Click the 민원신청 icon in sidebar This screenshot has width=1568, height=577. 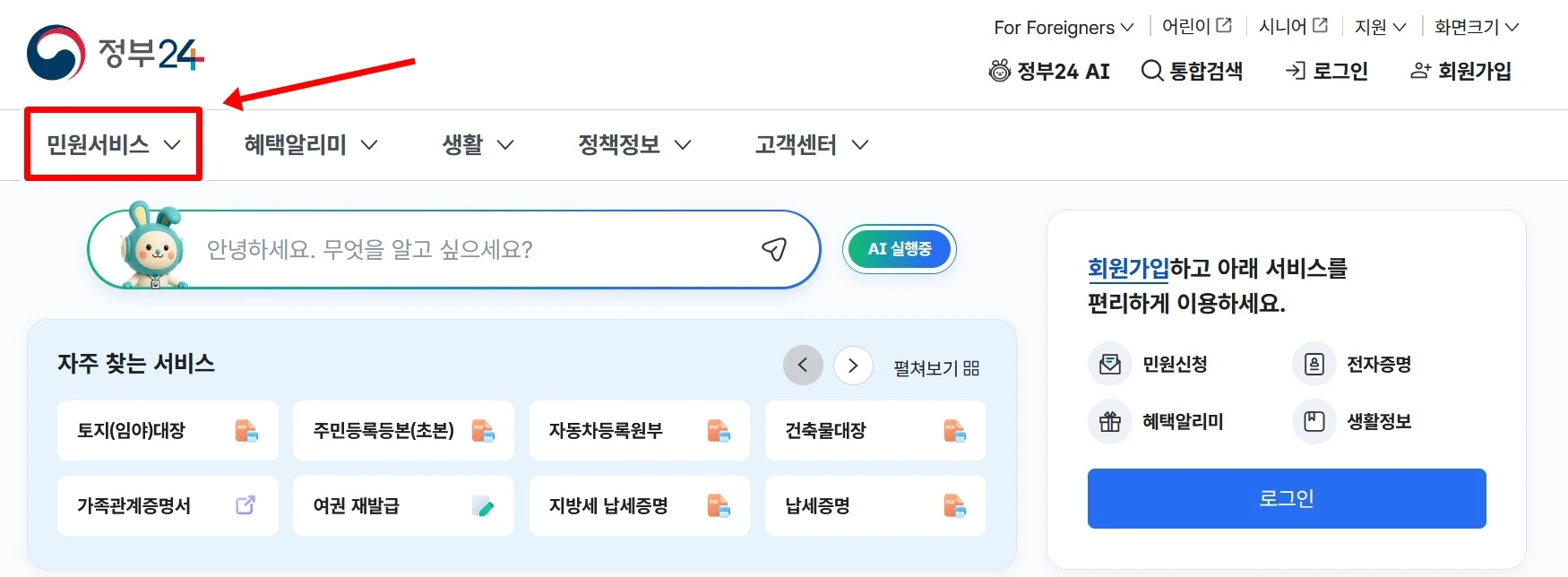pyautogui.click(x=1110, y=365)
